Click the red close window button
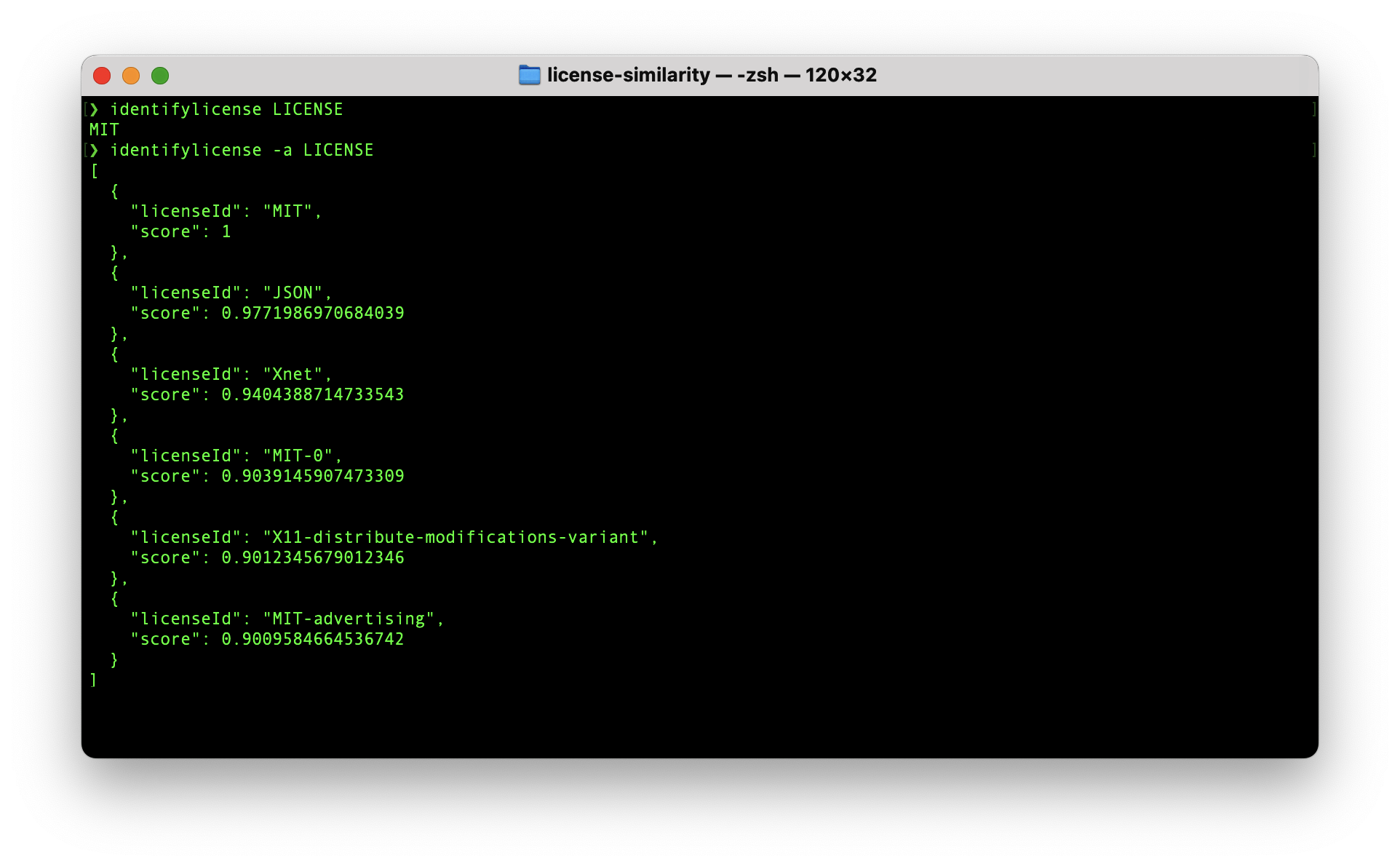This screenshot has height=866, width=1400. [102, 76]
